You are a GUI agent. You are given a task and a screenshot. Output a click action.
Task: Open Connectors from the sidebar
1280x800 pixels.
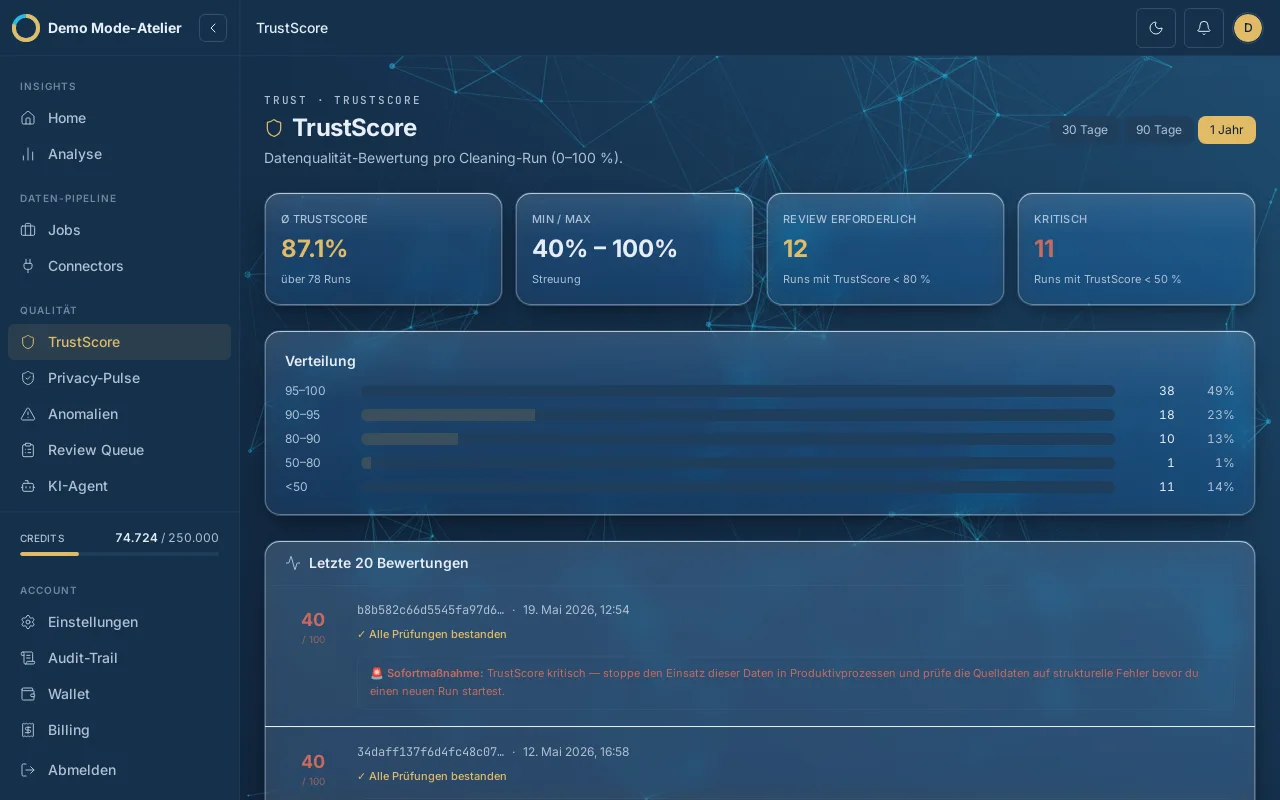(x=119, y=266)
